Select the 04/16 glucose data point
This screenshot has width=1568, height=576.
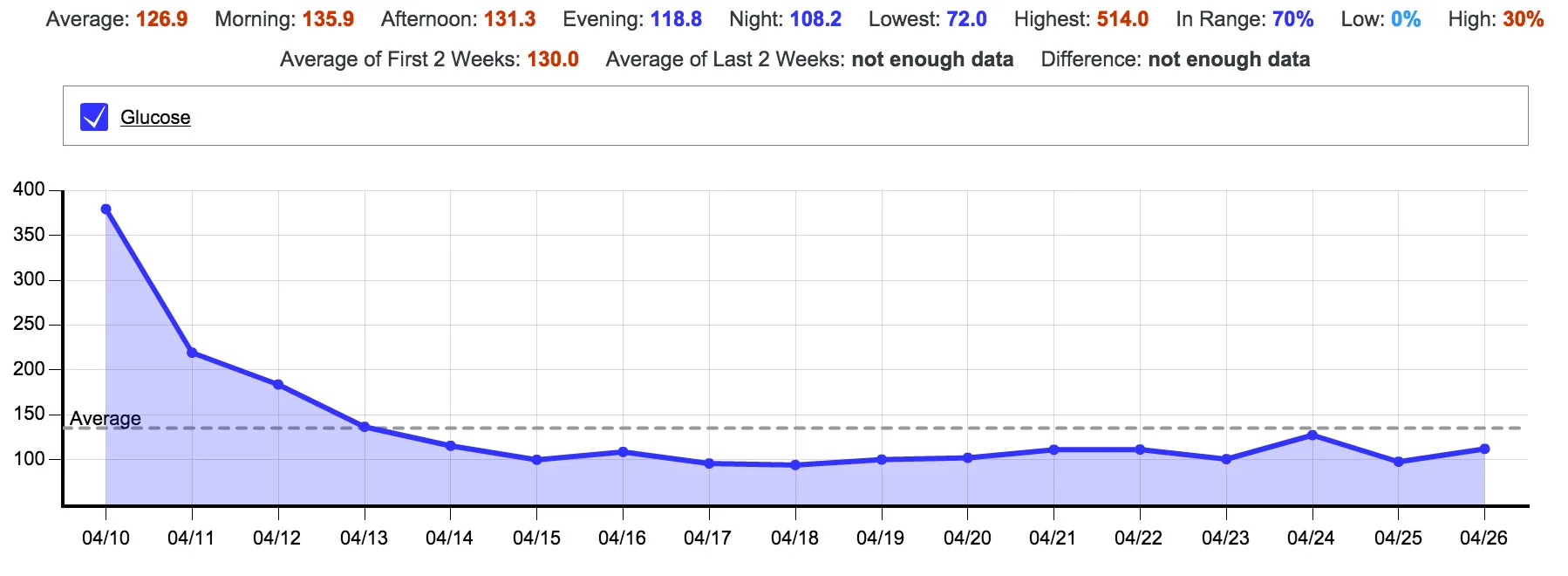point(623,452)
